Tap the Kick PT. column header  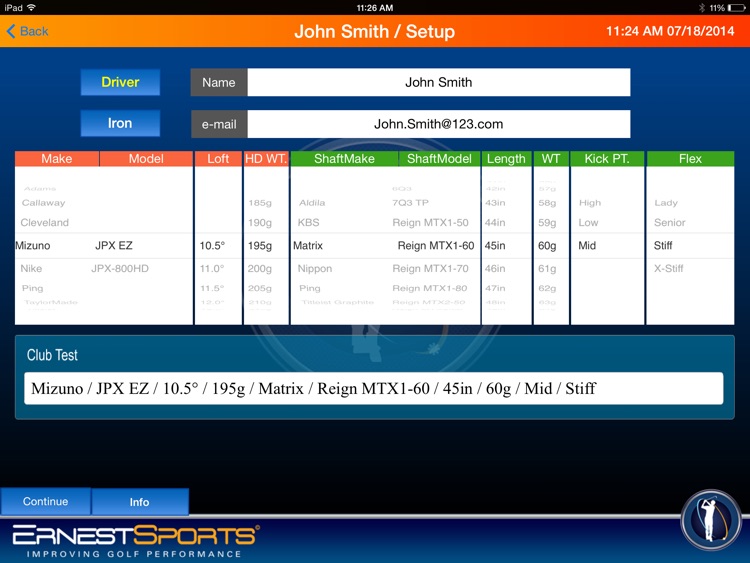pyautogui.click(x=607, y=159)
